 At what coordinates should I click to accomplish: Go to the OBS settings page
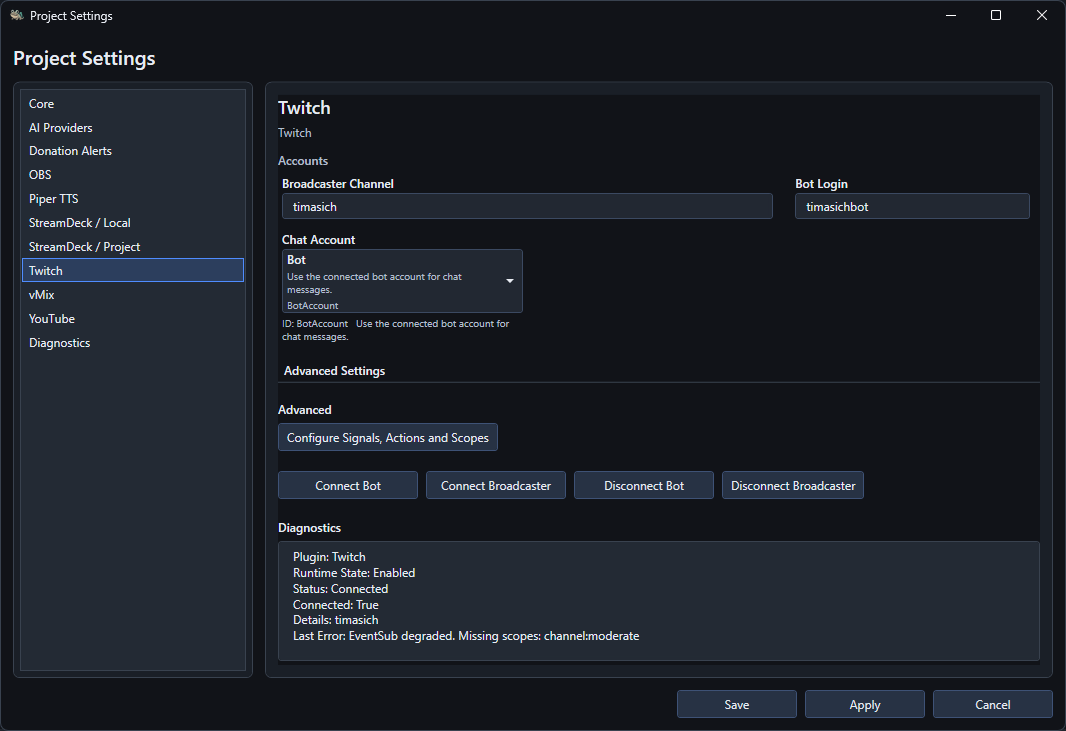pyautogui.click(x=133, y=175)
